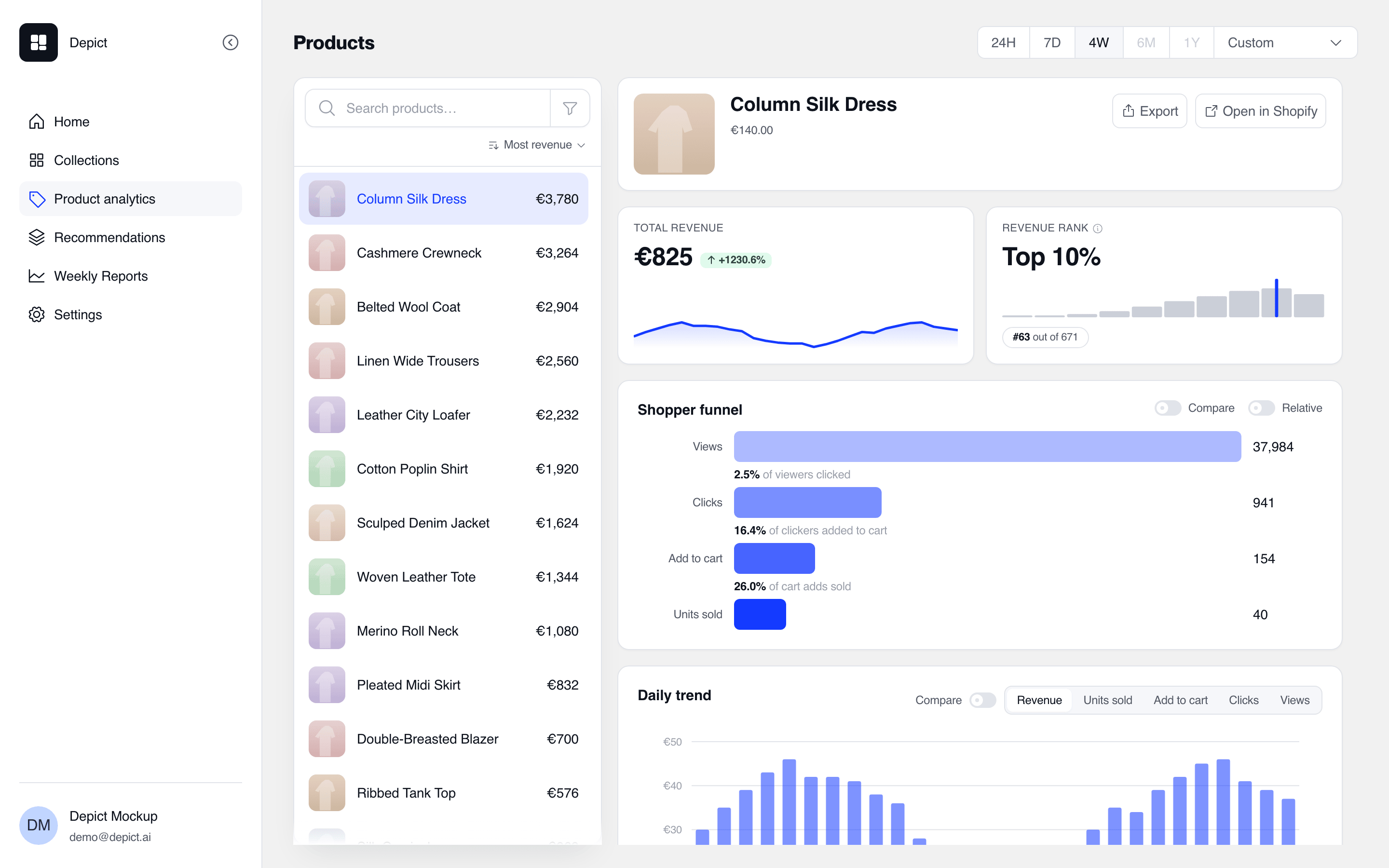Open the Custom date range dropdown
Image resolution: width=1389 pixels, height=868 pixels.
click(1285, 42)
